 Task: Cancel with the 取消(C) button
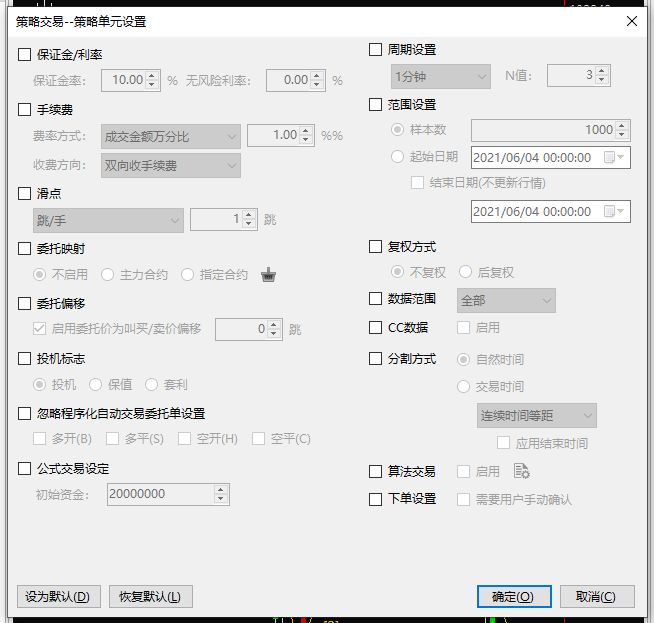pos(597,597)
